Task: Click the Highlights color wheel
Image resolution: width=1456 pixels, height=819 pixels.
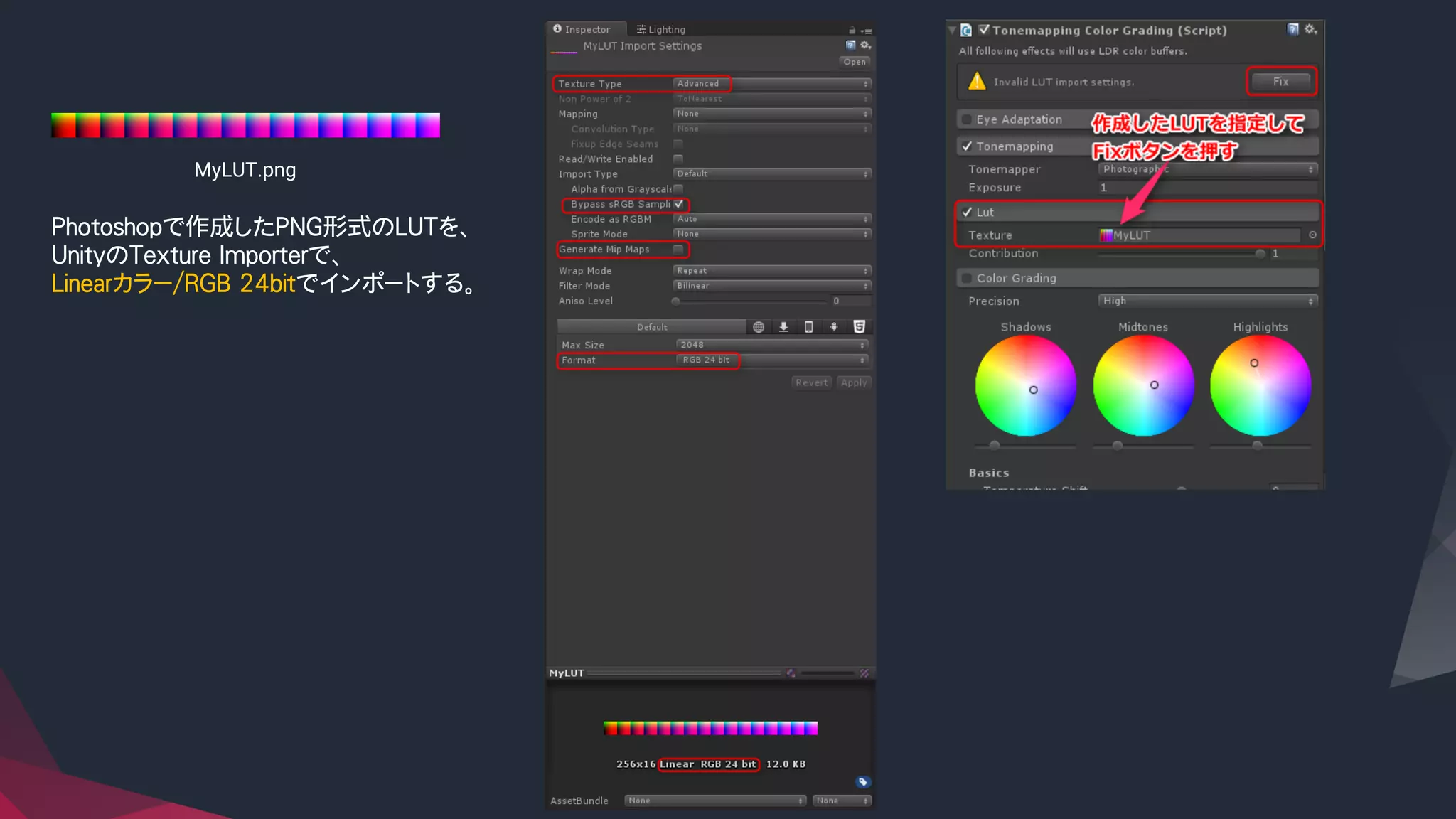Action: point(1260,386)
